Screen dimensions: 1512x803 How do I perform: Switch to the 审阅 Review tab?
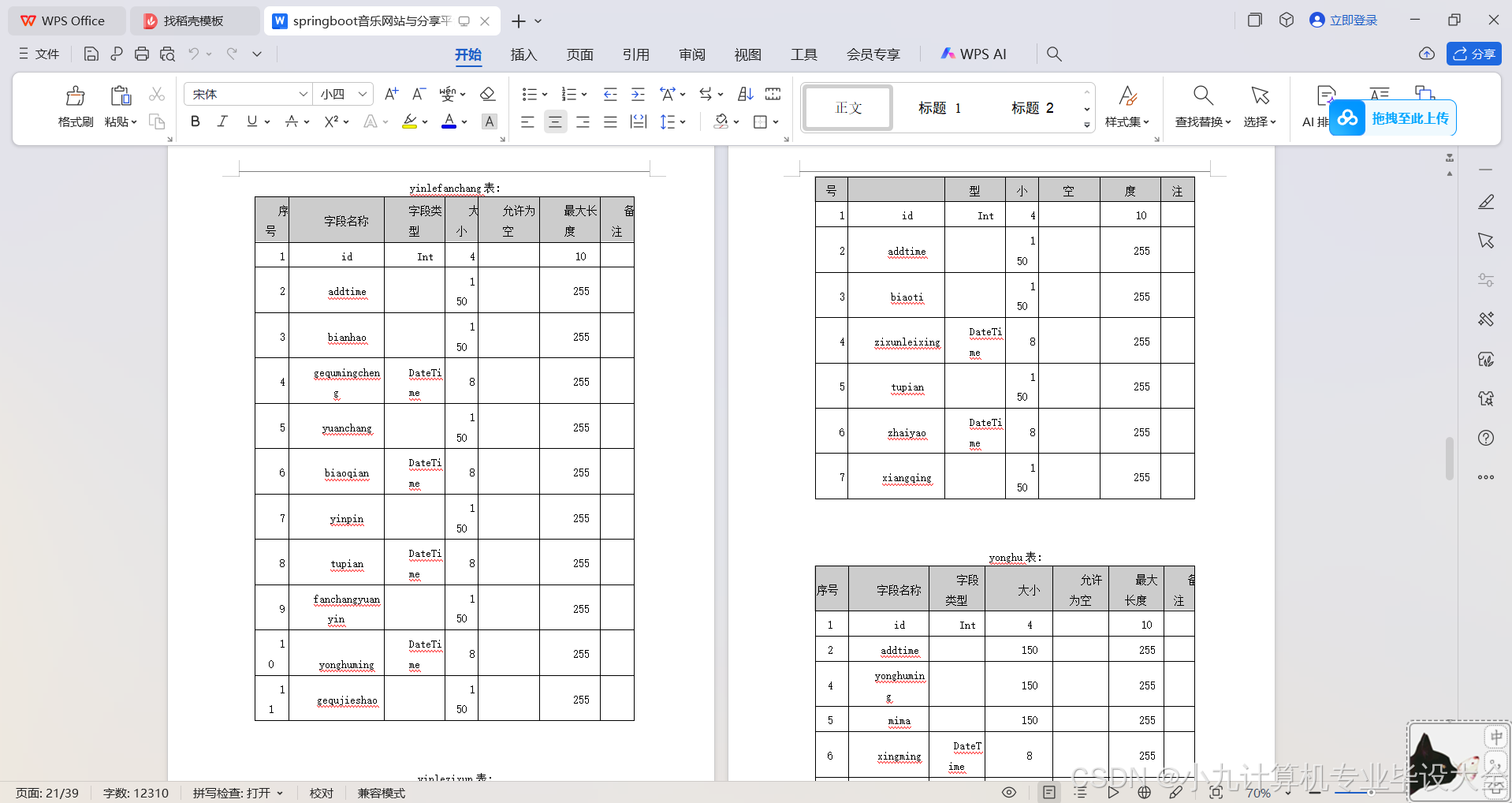(692, 54)
